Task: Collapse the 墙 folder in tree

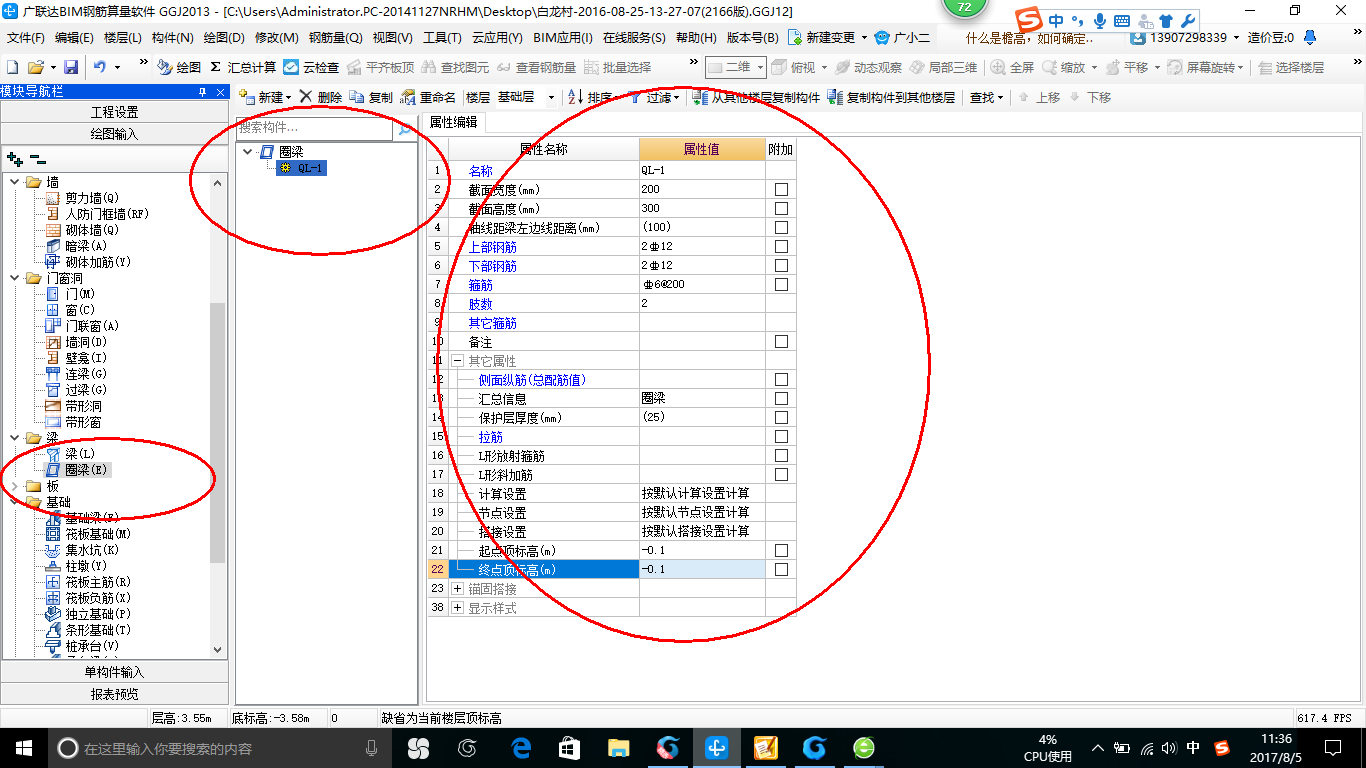Action: point(14,182)
